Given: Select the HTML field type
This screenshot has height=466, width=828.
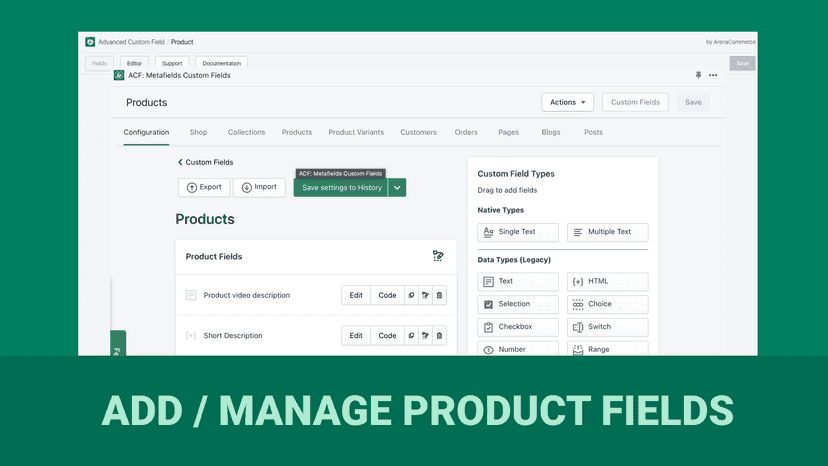Looking at the screenshot, I should [608, 282].
